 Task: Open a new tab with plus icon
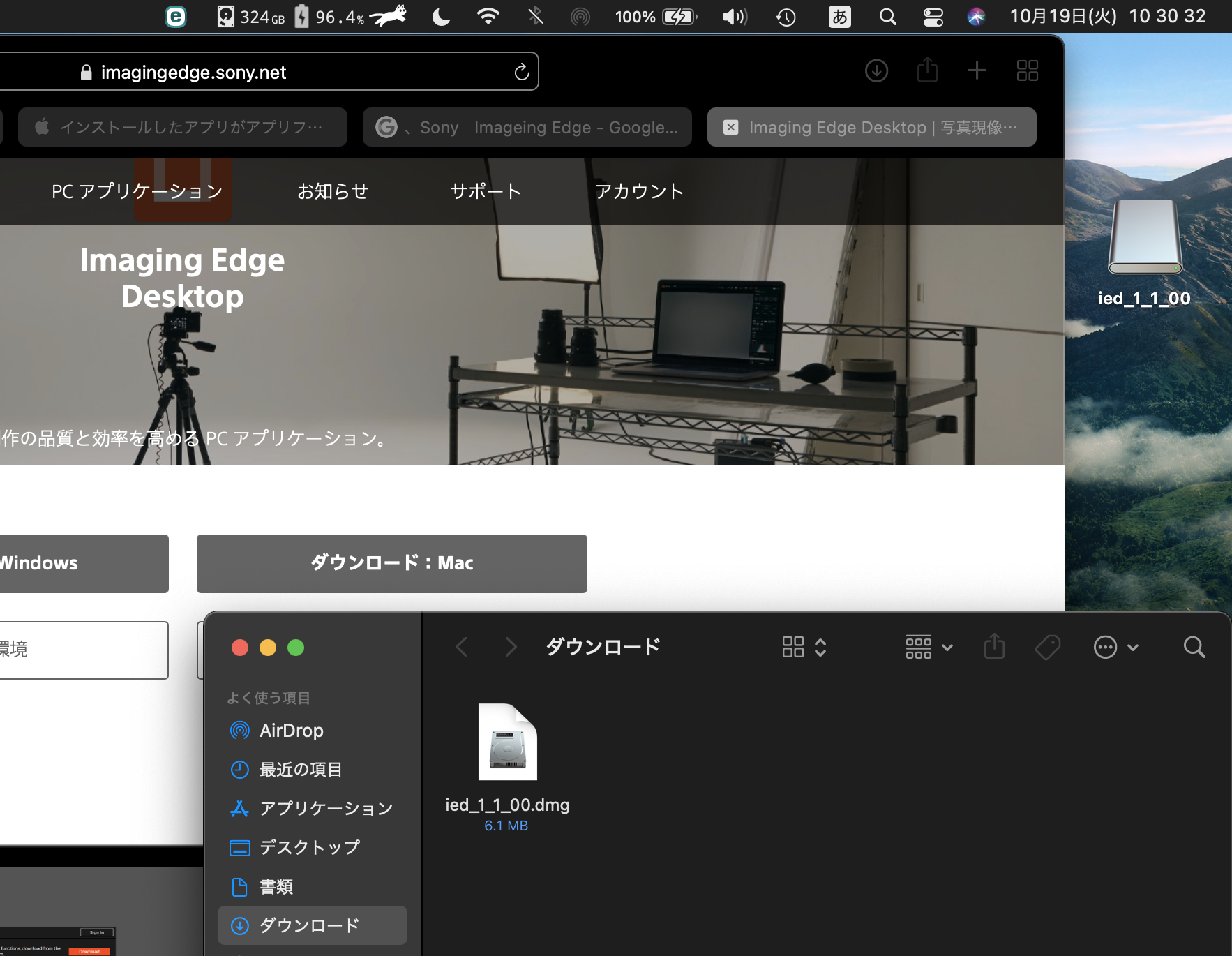pos(977,70)
